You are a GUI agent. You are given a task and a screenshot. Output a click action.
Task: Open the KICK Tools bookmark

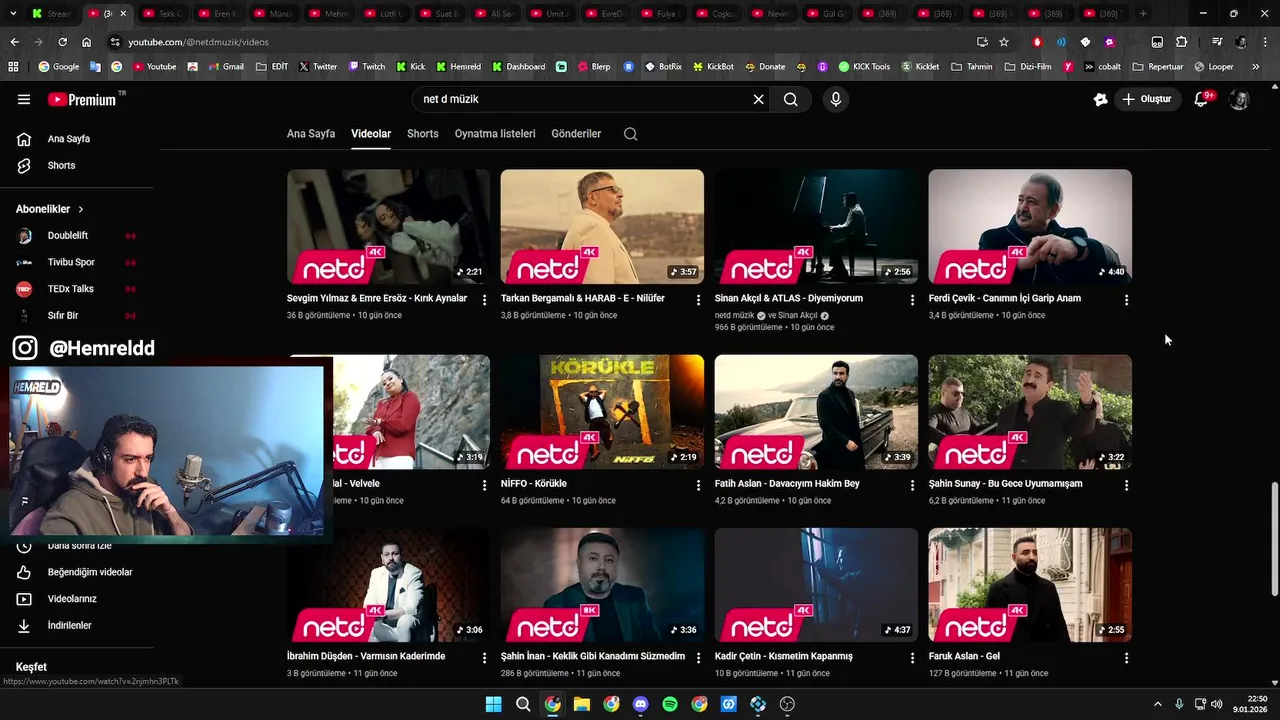[864, 67]
